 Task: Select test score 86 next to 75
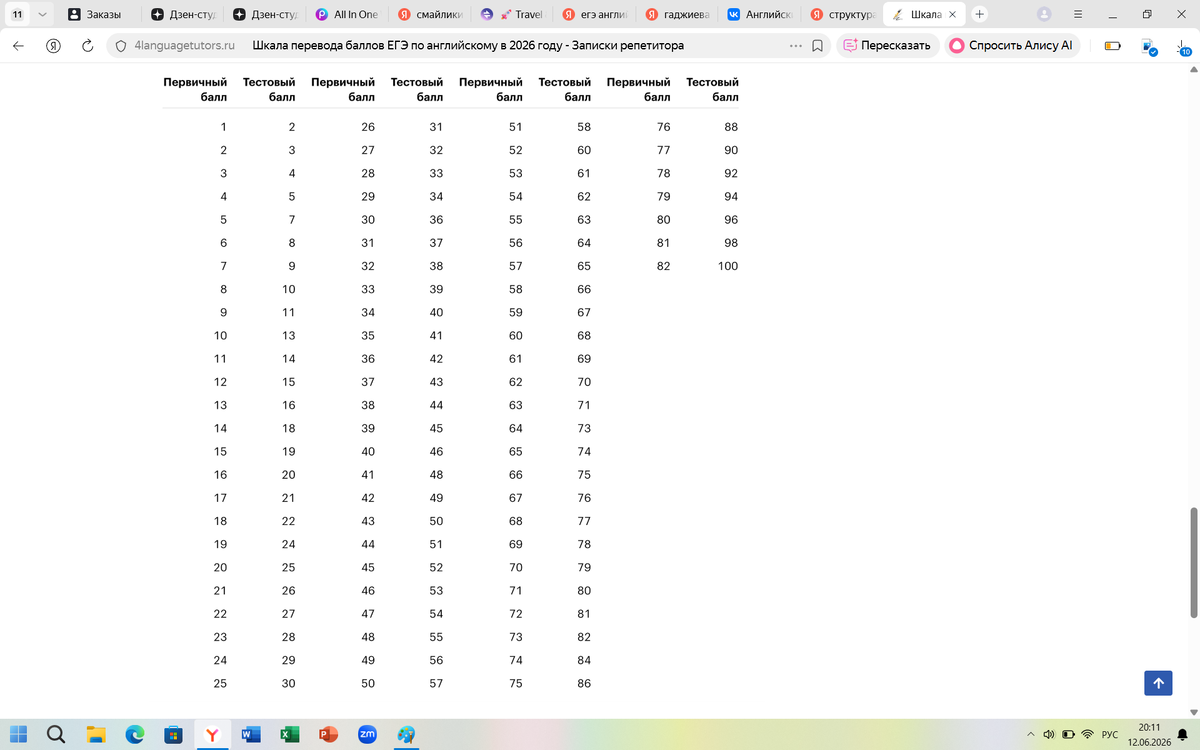(x=584, y=684)
